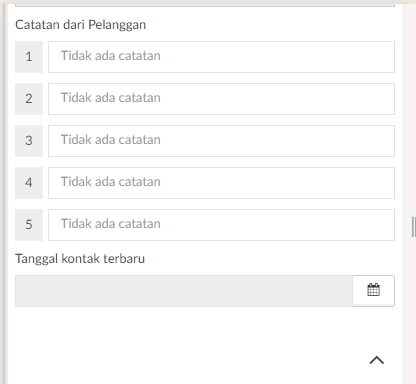Select the number 5 note label
Image resolution: width=416 pixels, height=384 pixels.
tap(29, 225)
